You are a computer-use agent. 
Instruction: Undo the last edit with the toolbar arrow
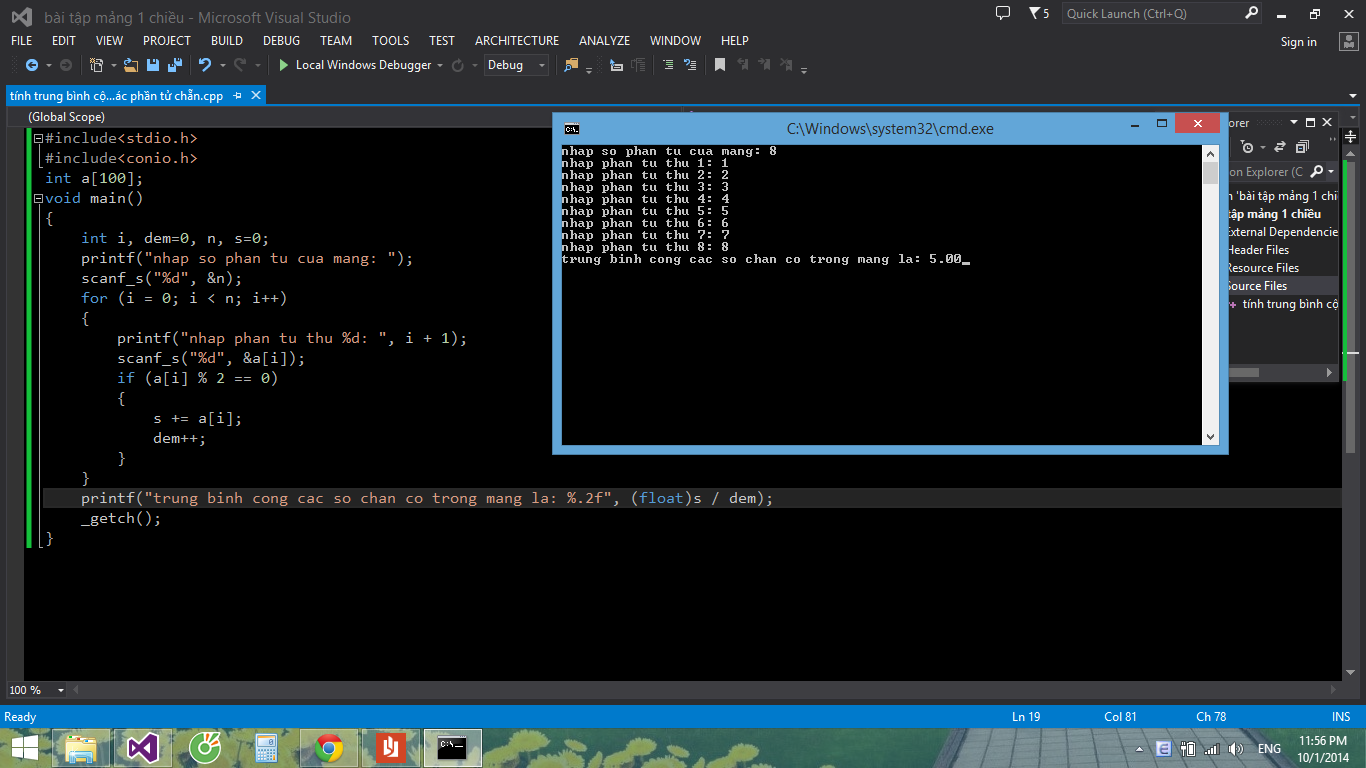click(x=205, y=65)
